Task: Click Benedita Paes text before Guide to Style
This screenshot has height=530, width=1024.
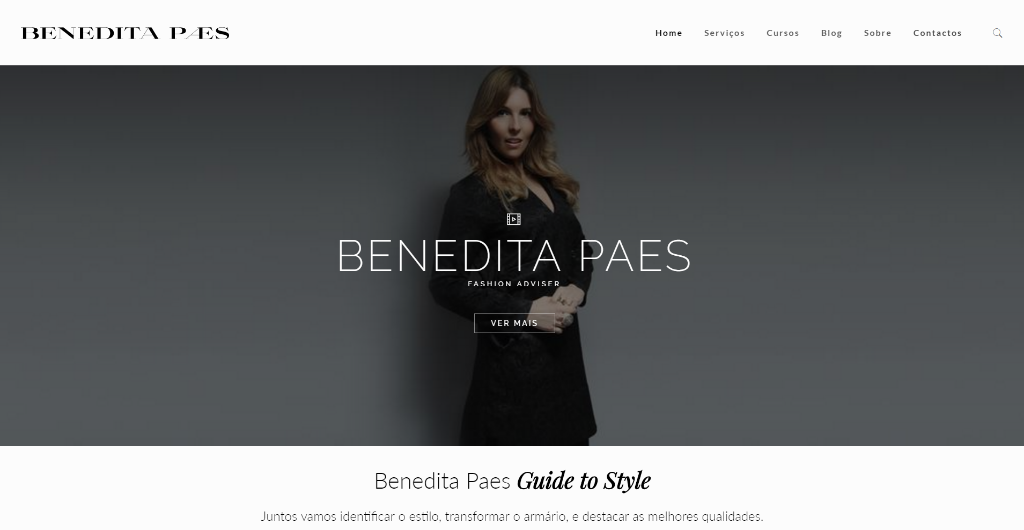Action: click(x=442, y=481)
